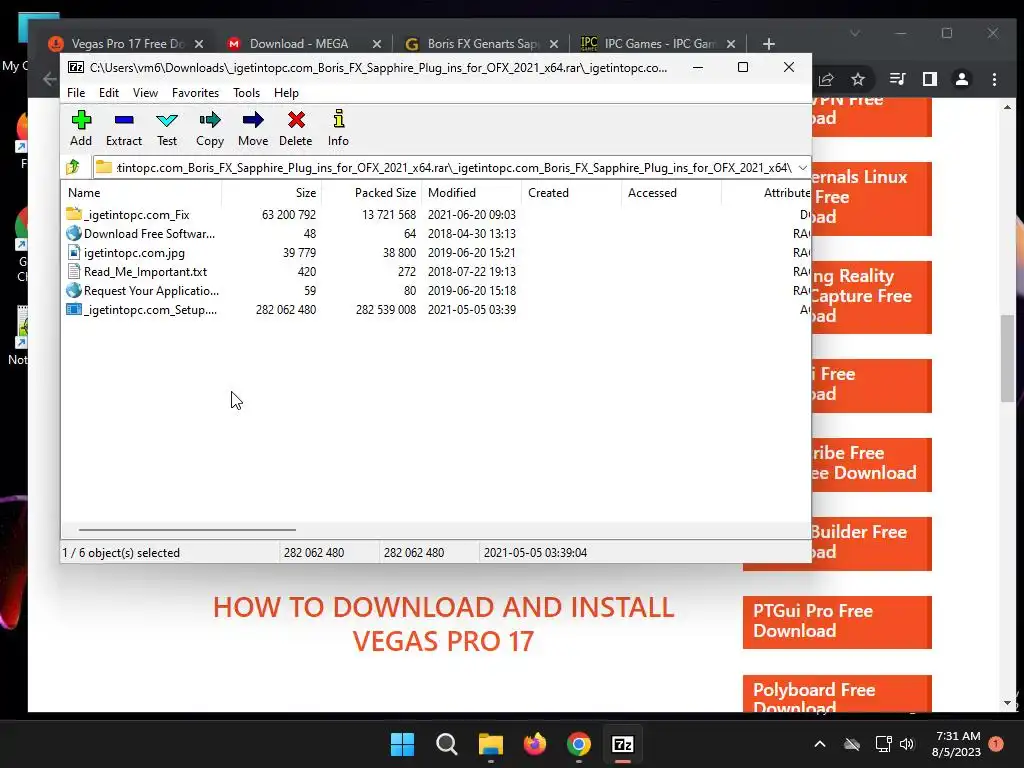Close the Download - MEGA tab
1024x768 pixels.
pyautogui.click(x=377, y=44)
